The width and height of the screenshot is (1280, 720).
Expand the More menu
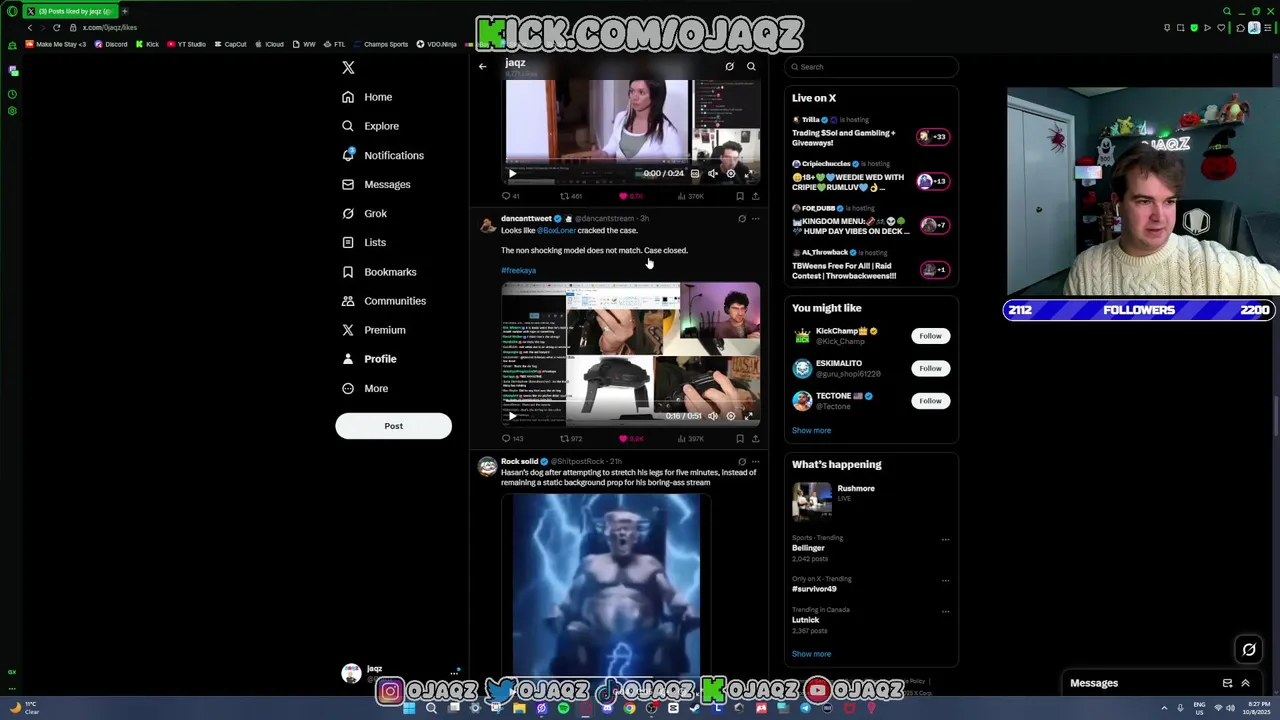click(365, 388)
